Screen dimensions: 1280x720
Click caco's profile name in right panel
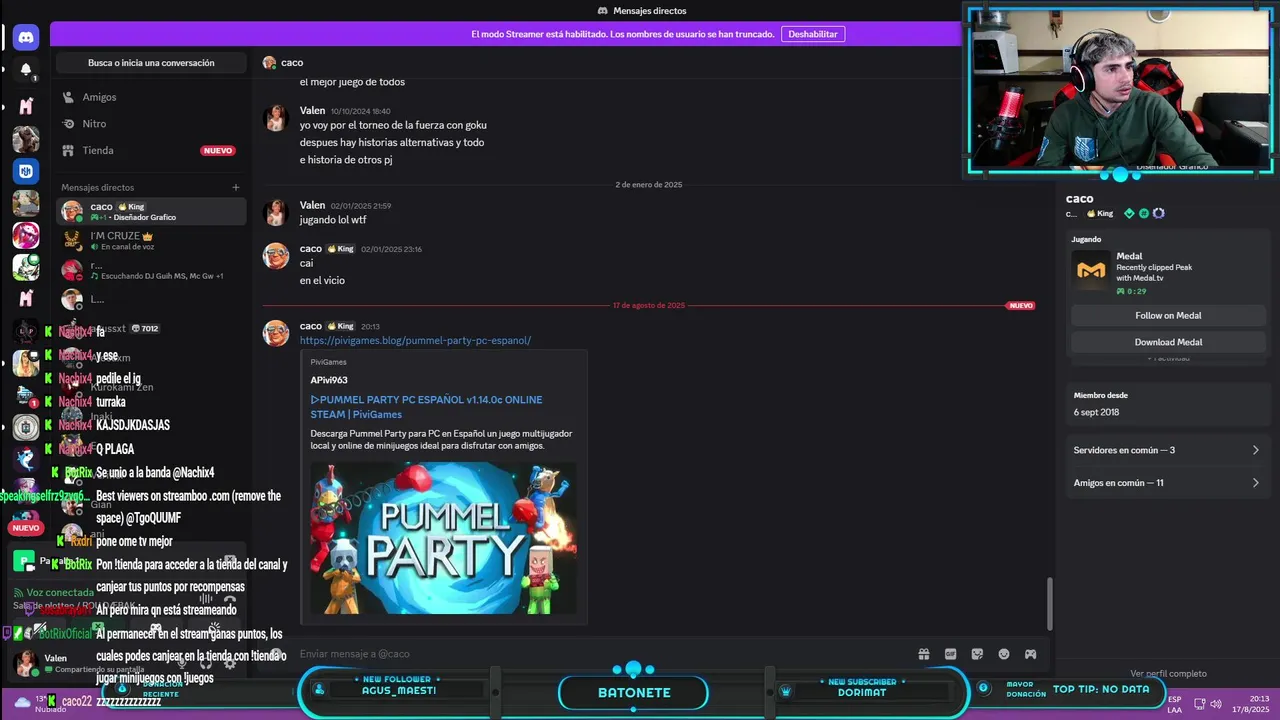coord(1080,198)
